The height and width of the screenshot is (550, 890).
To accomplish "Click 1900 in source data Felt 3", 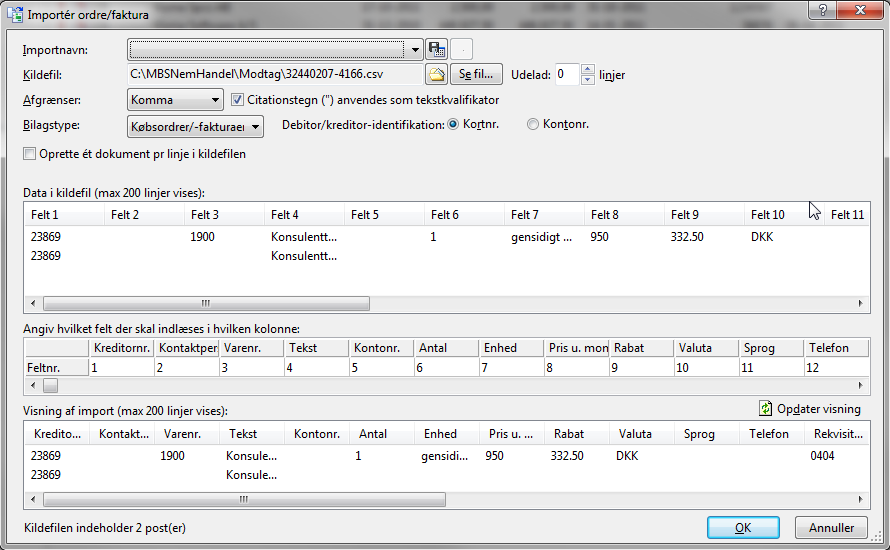I will (202, 237).
